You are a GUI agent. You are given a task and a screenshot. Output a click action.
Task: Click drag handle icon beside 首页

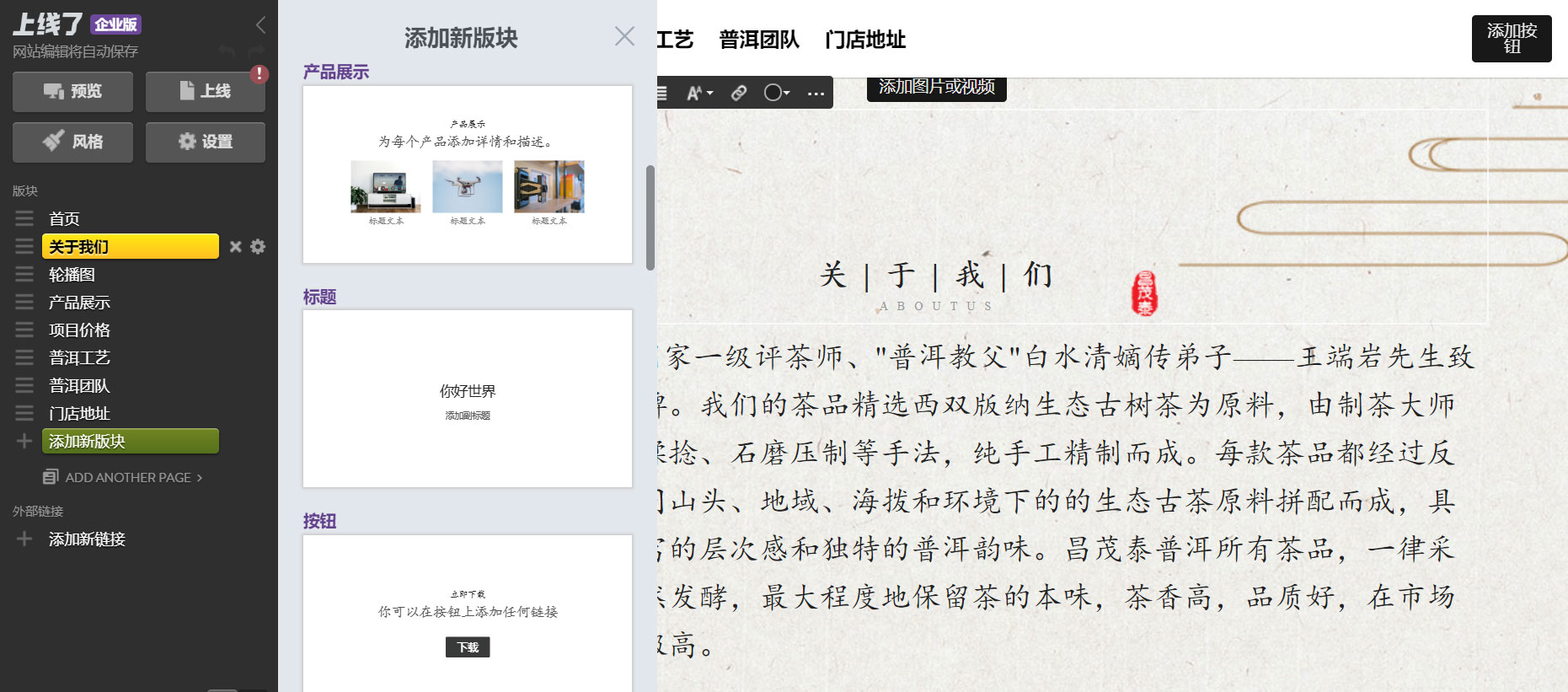click(x=24, y=219)
